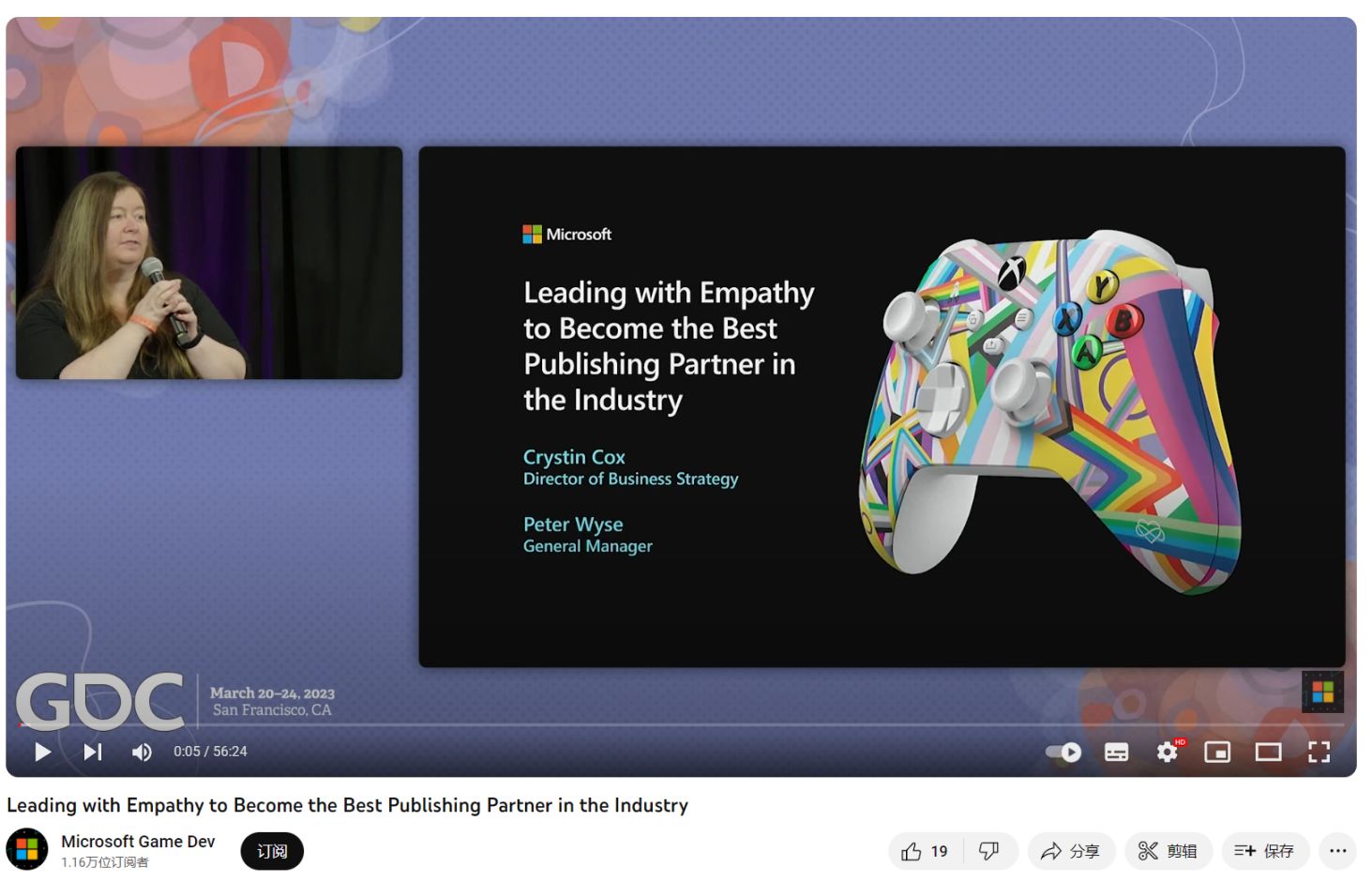Click the speaker camera inset in video
Screen dimensions: 1372x882
click(x=209, y=263)
